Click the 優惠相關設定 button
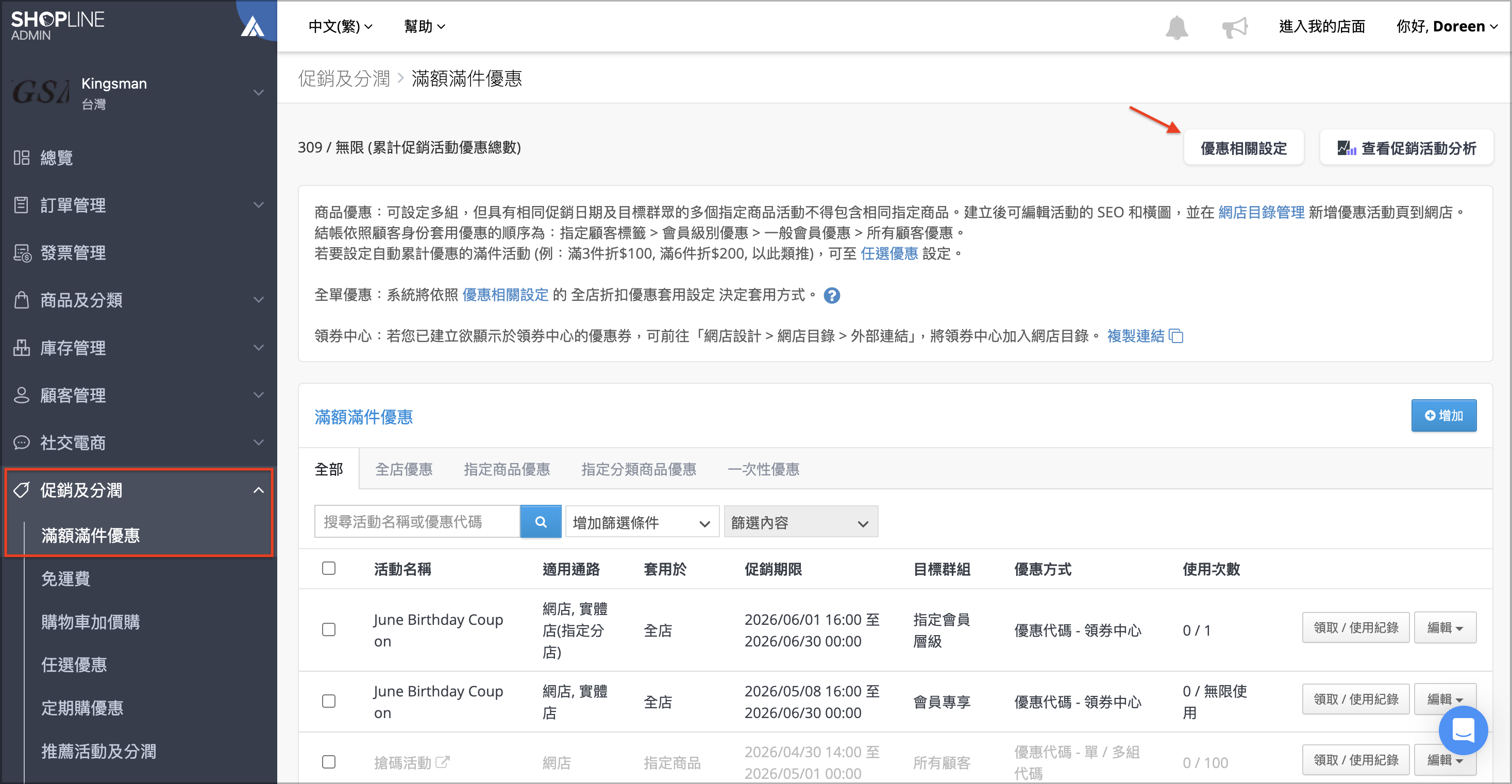1512x784 pixels. click(x=1243, y=147)
